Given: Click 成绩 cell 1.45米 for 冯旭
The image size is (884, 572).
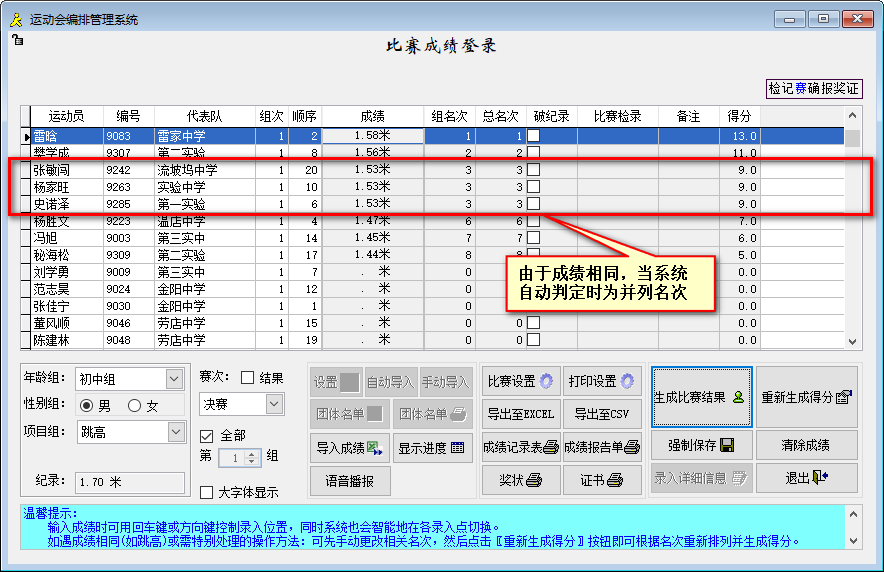Looking at the screenshot, I should [x=373, y=238].
